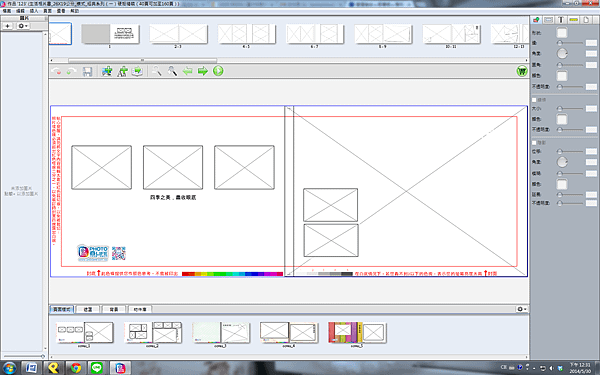The image size is (600, 375).
Task: Click the color swatch under the angle dial
Action: [562, 76]
